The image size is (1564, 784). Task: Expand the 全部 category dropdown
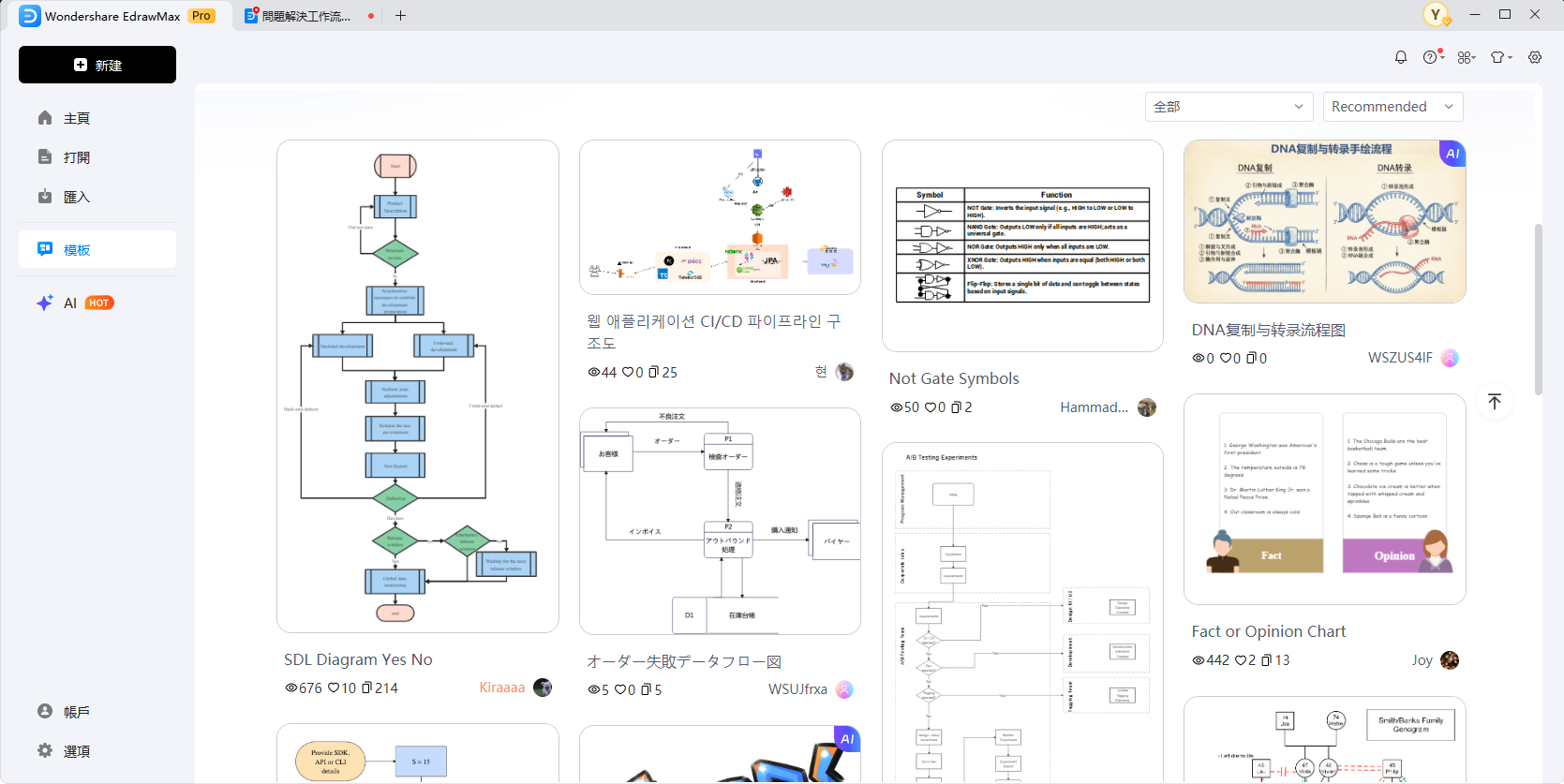coord(1229,107)
